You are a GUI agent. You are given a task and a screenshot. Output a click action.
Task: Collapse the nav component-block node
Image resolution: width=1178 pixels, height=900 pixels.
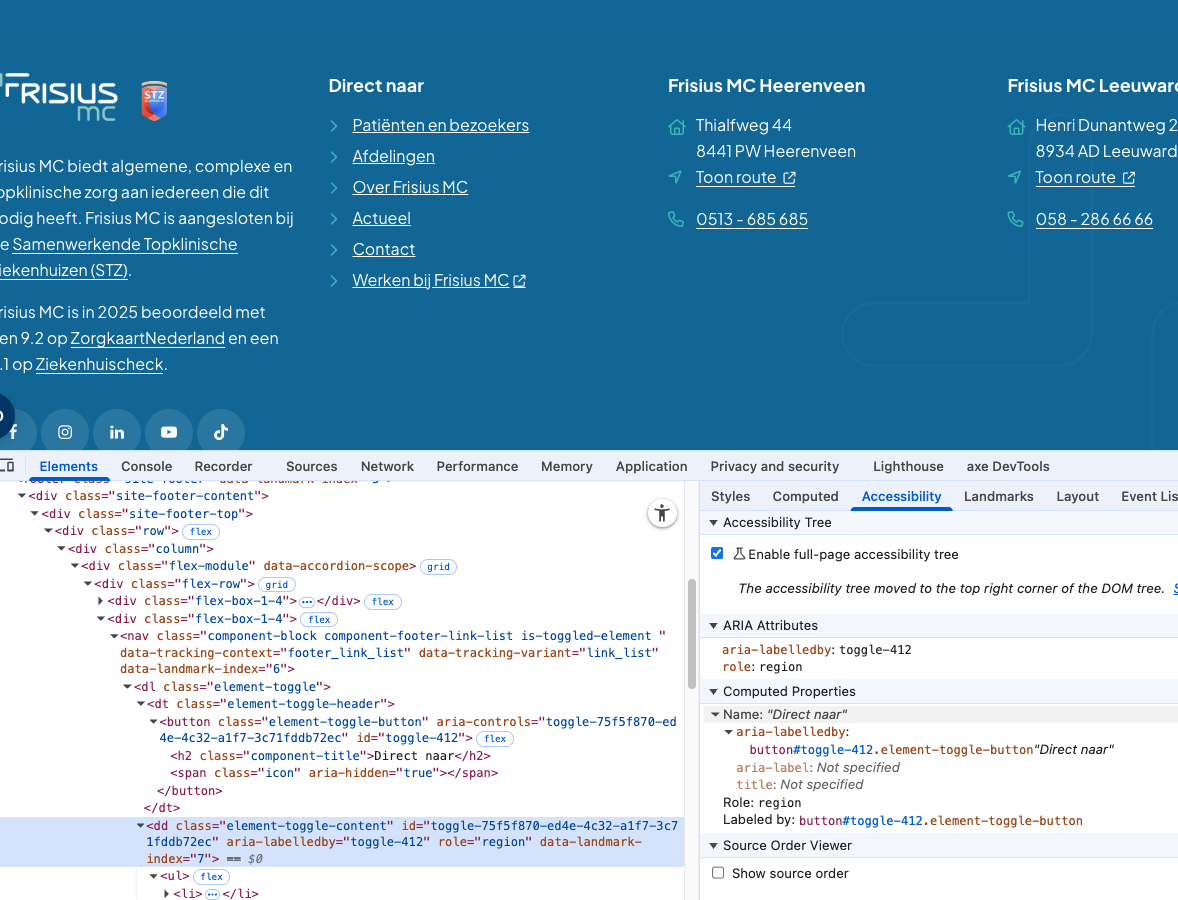(114, 636)
